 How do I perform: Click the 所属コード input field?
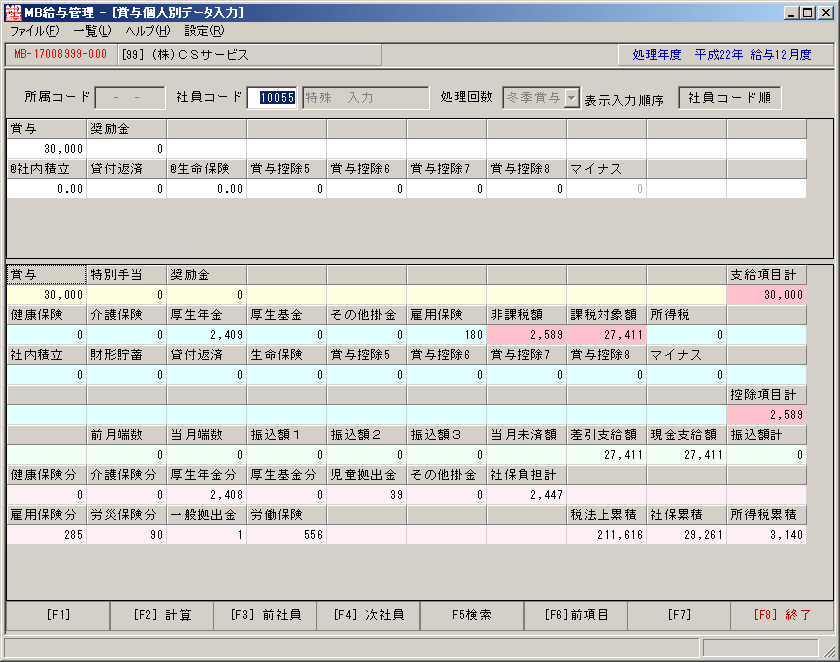pyautogui.click(x=130, y=98)
